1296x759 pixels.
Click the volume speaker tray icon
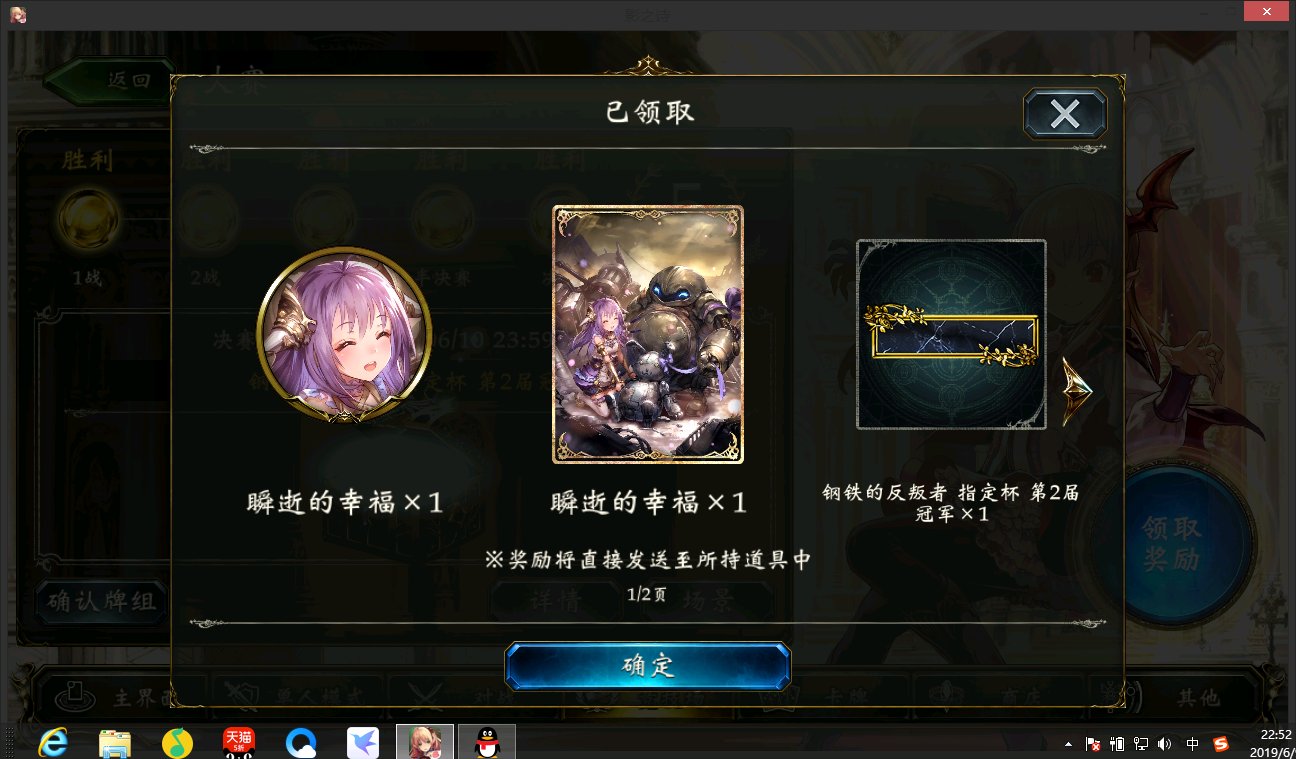(1164, 744)
